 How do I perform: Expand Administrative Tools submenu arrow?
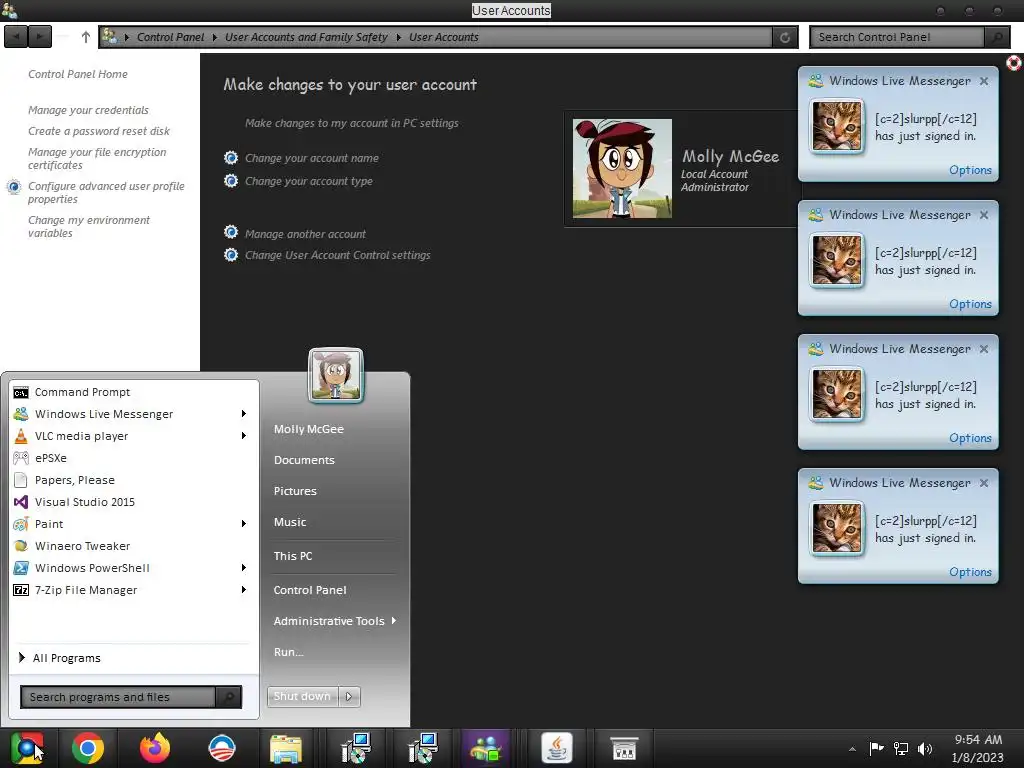(394, 620)
